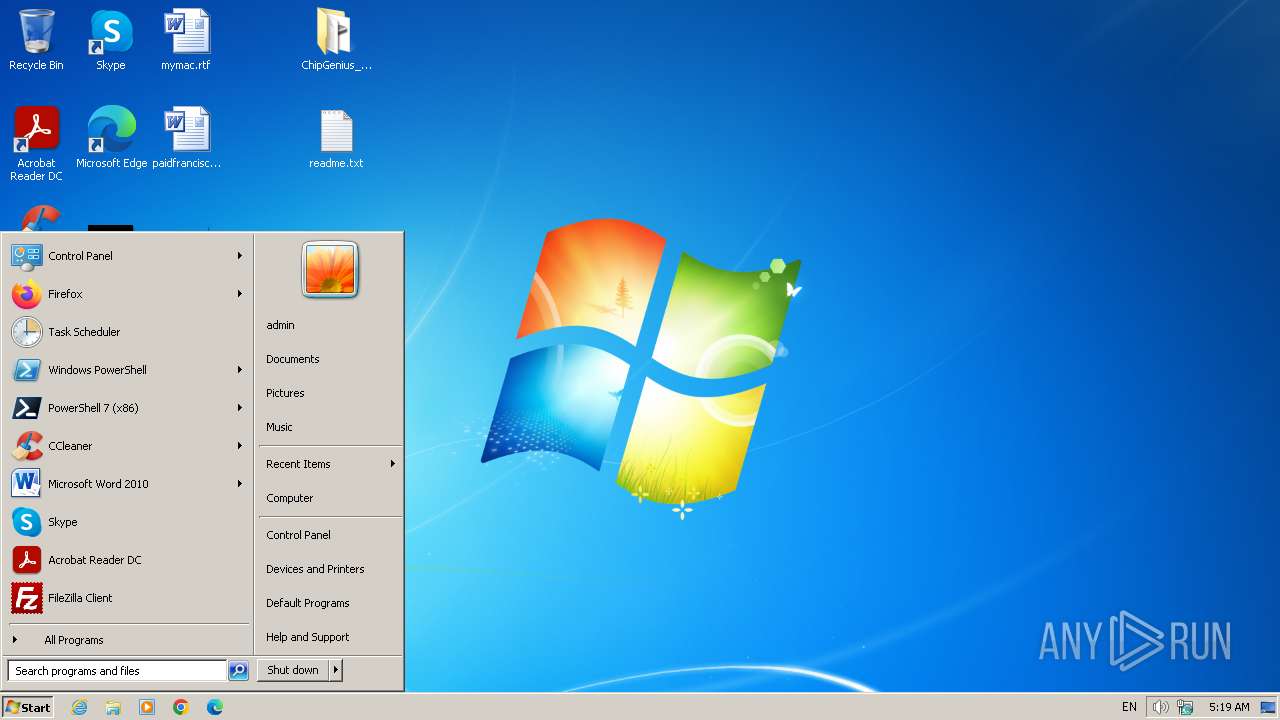Screen dimensions: 1280x720
Task: Open Google Chrome from taskbar
Action: (x=181, y=707)
